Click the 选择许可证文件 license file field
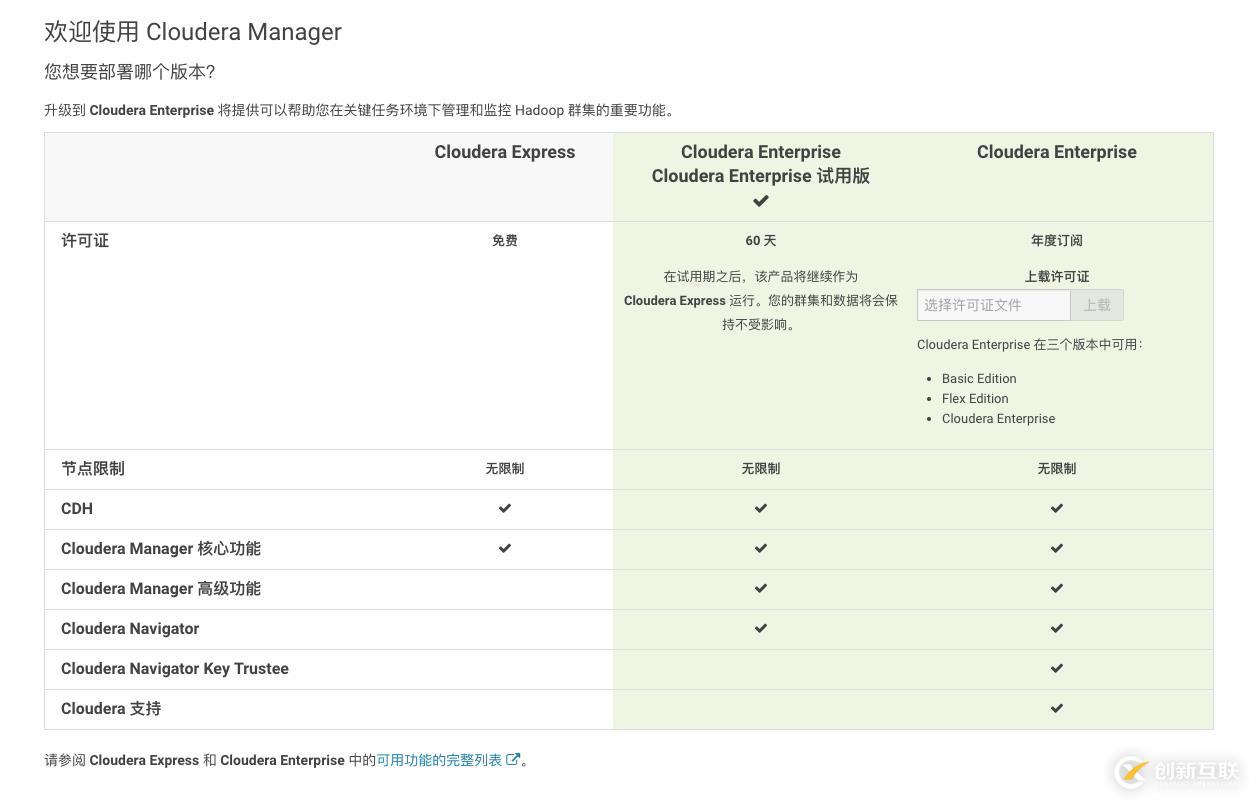The height and width of the screenshot is (801, 1249). (993, 305)
